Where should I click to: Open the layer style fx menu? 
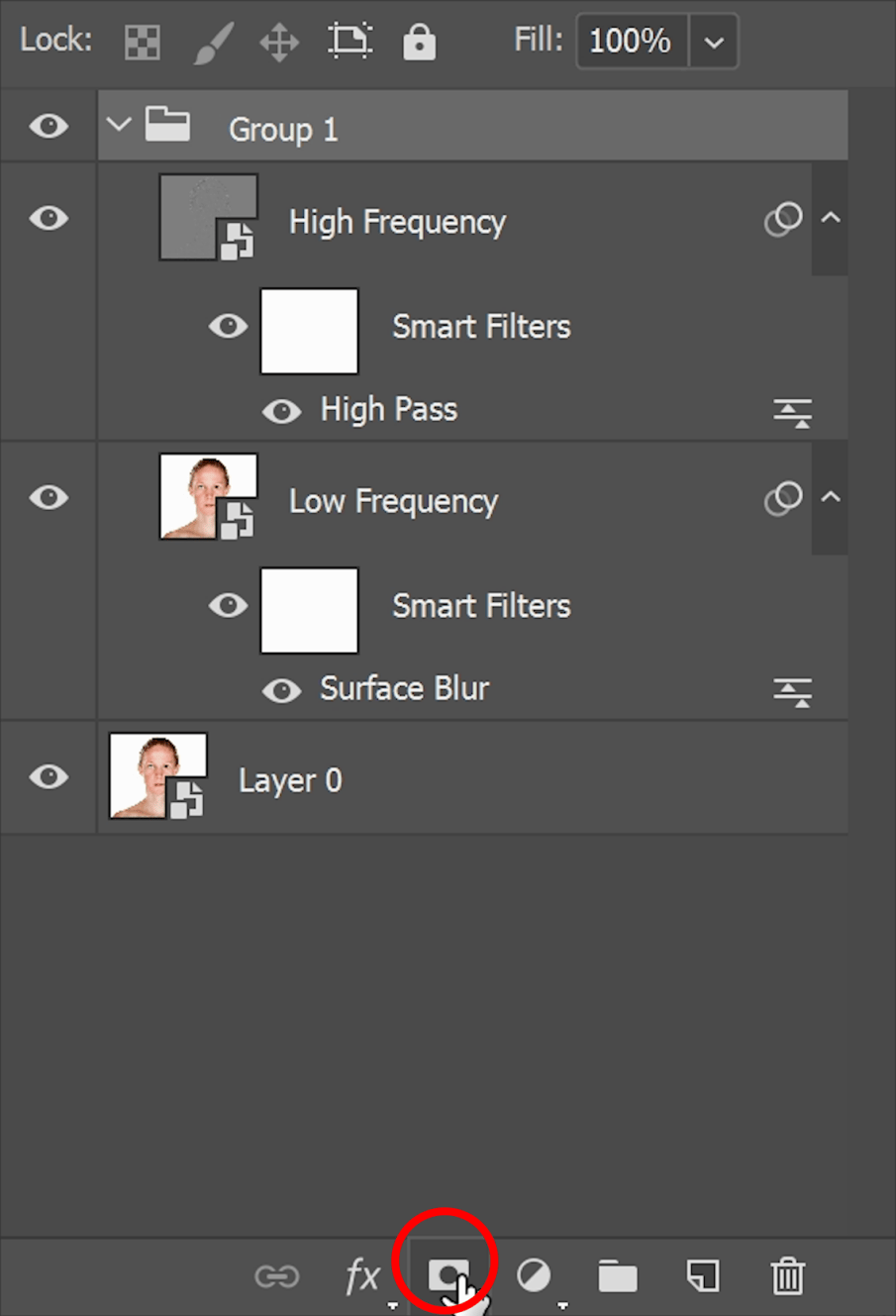pyautogui.click(x=362, y=1276)
